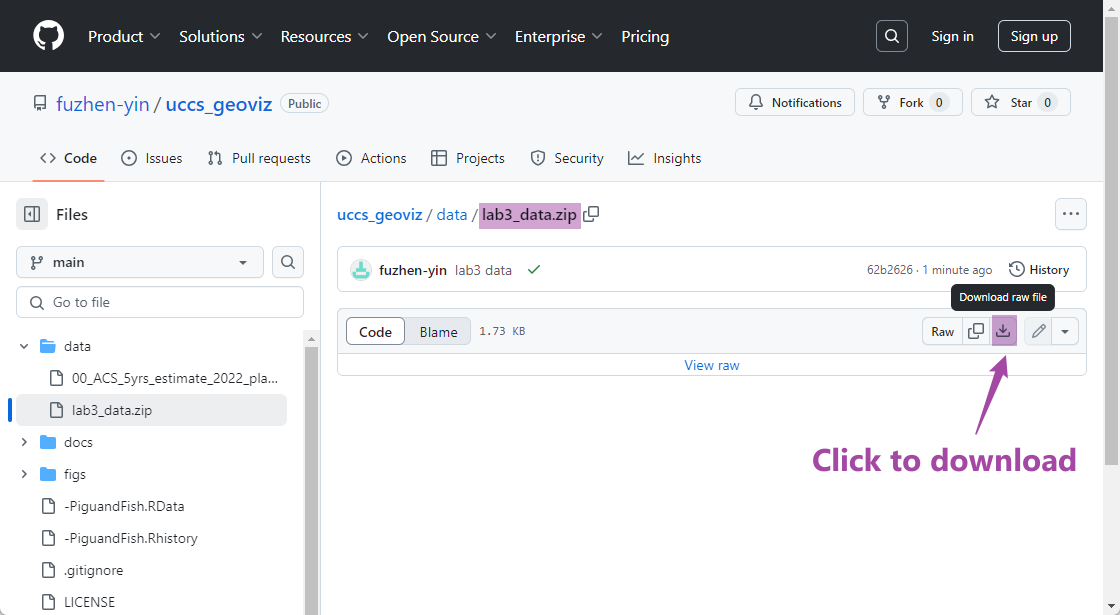This screenshot has height=615, width=1120.
Task: Open fuzhen-yin owner profile link
Action: tap(103, 104)
